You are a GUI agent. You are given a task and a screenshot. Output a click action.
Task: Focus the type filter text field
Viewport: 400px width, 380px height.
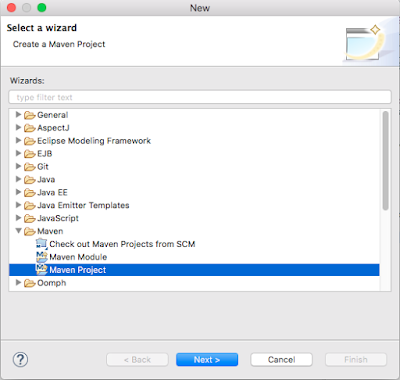pyautogui.click(x=200, y=97)
